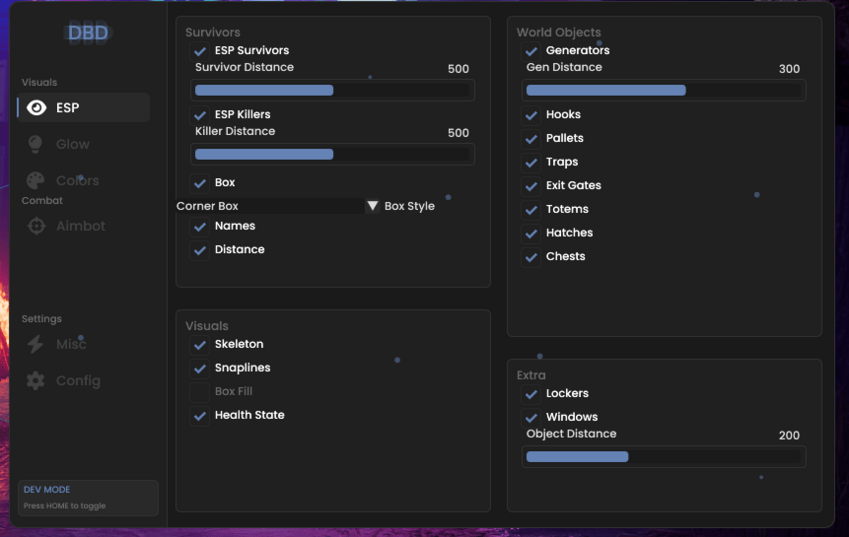This screenshot has height=537, width=849.
Task: Uncheck the Box checkbox under Survivors
Action: pyautogui.click(x=200, y=183)
